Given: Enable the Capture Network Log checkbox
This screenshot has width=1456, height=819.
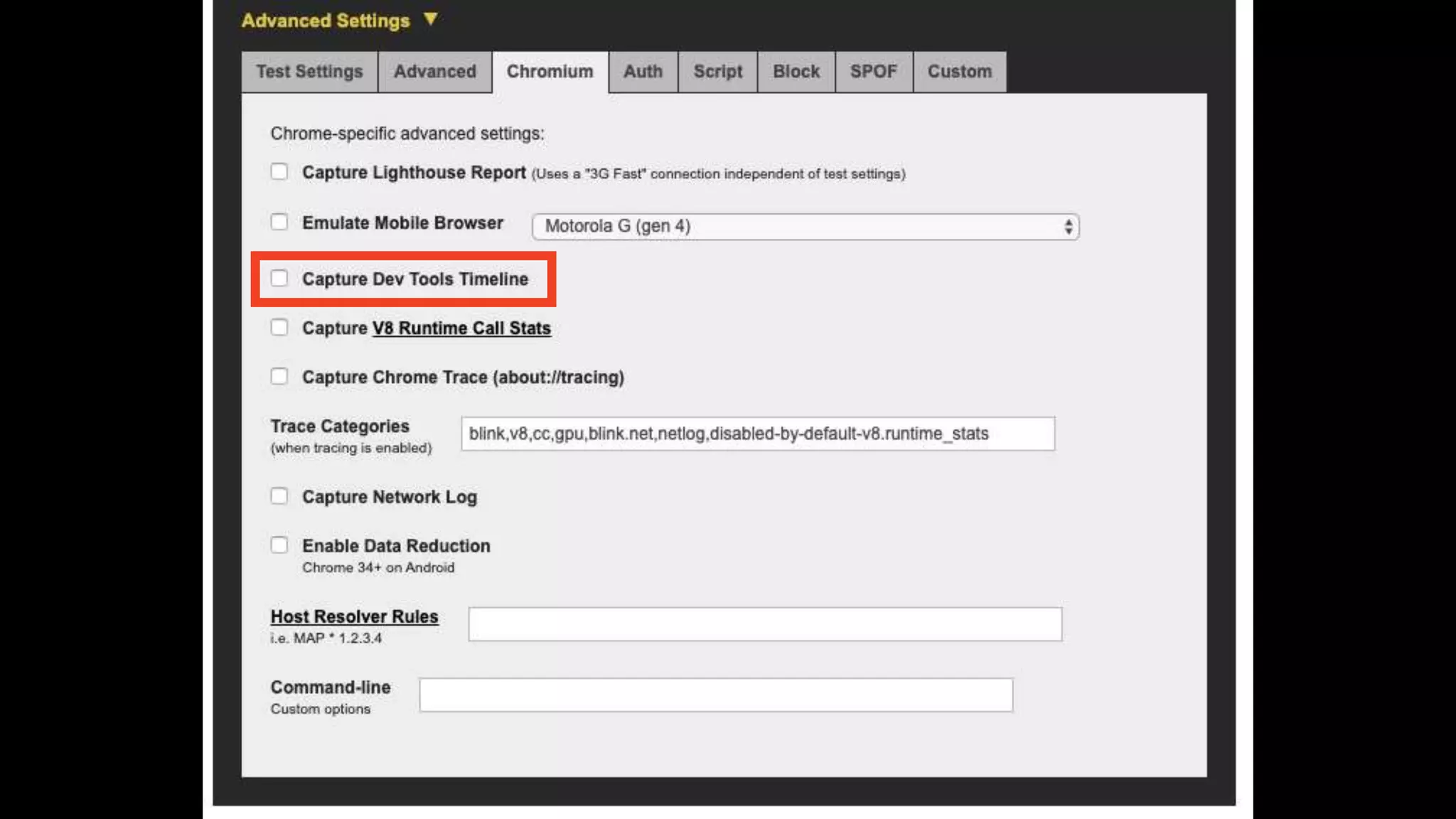Looking at the screenshot, I should click(x=279, y=496).
